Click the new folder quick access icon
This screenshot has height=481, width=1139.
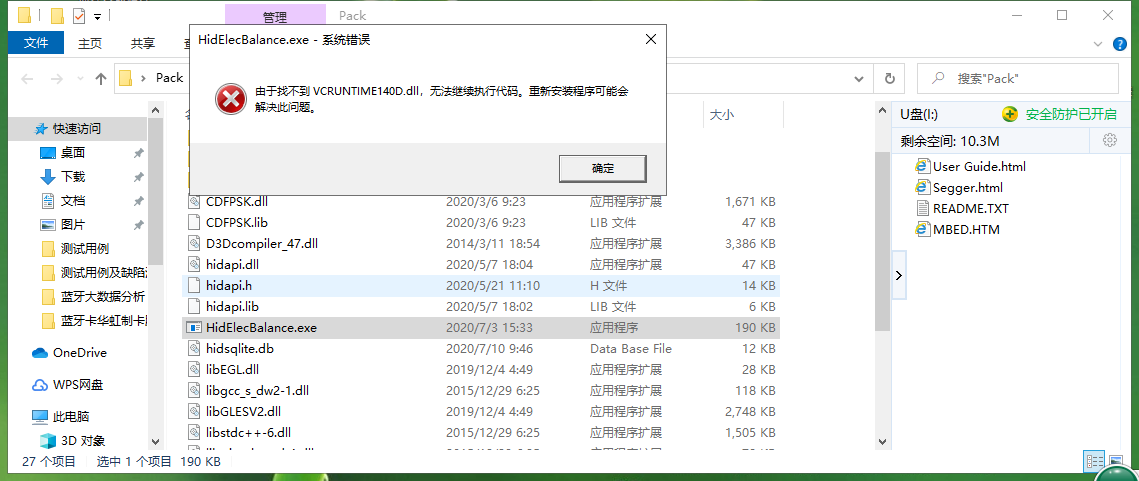click(x=57, y=15)
